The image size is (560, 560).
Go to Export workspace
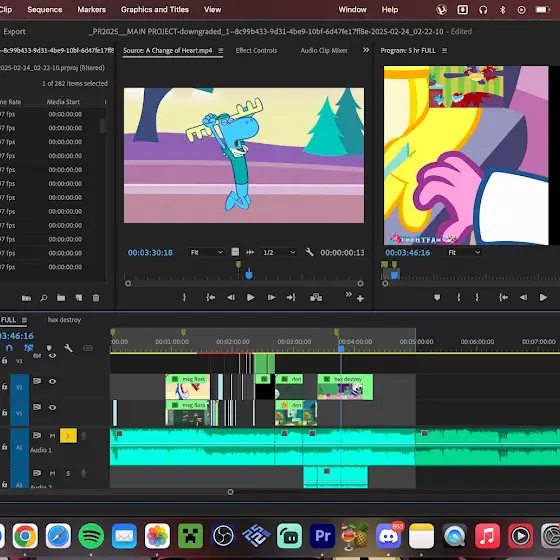click(x=14, y=31)
